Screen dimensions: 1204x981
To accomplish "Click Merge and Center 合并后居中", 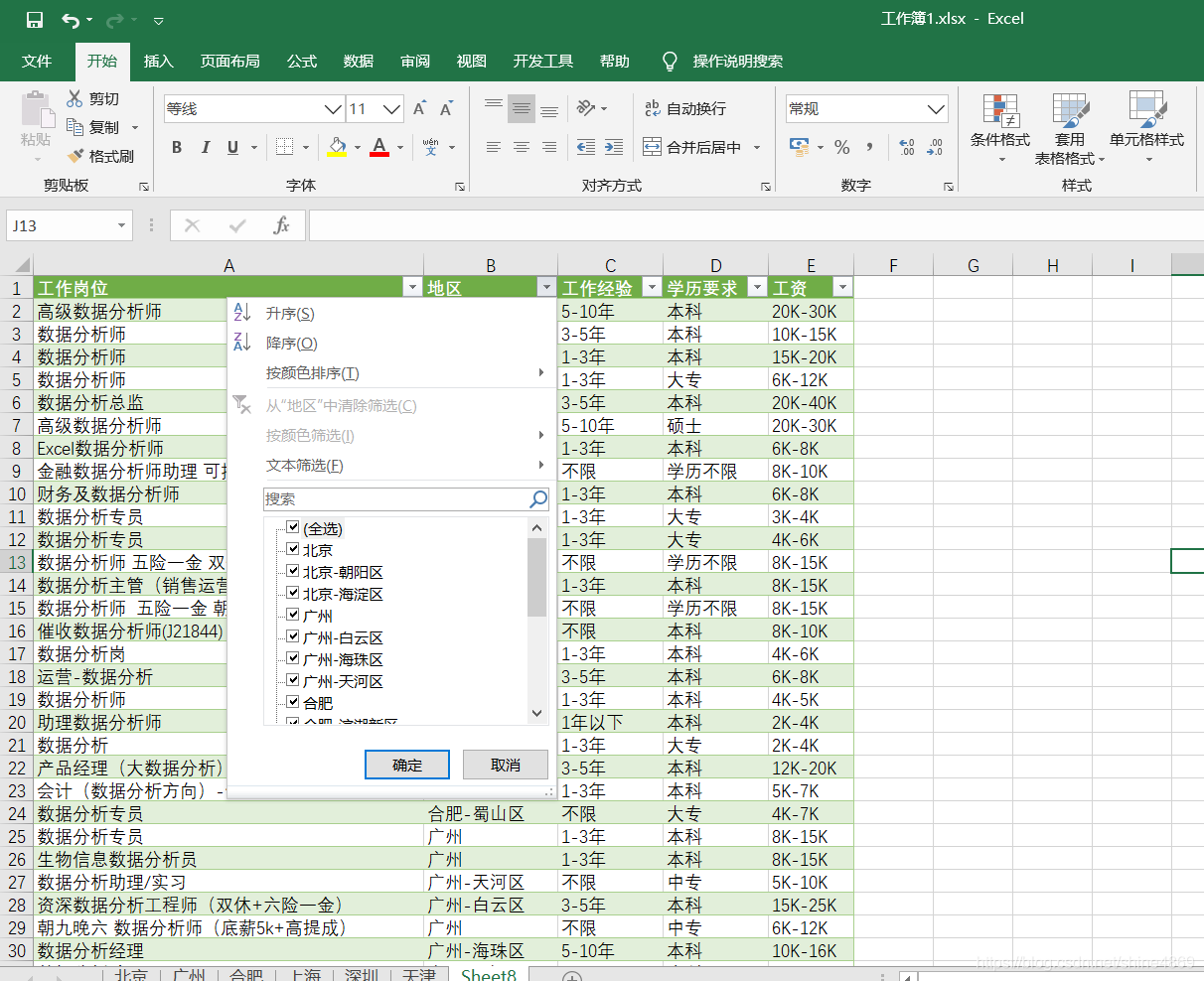I will coord(693,147).
